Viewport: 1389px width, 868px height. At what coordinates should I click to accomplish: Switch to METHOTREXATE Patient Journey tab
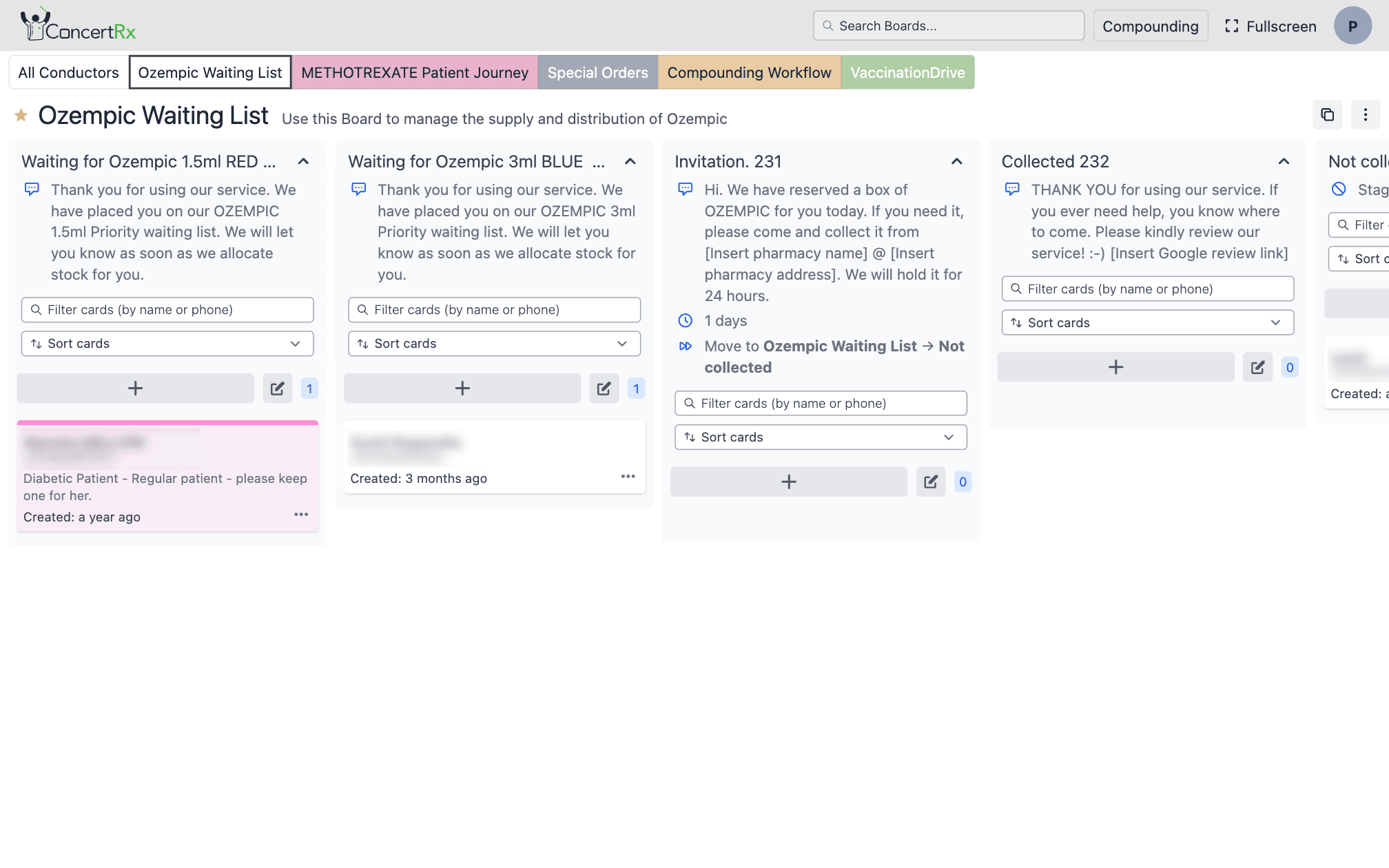click(x=415, y=72)
